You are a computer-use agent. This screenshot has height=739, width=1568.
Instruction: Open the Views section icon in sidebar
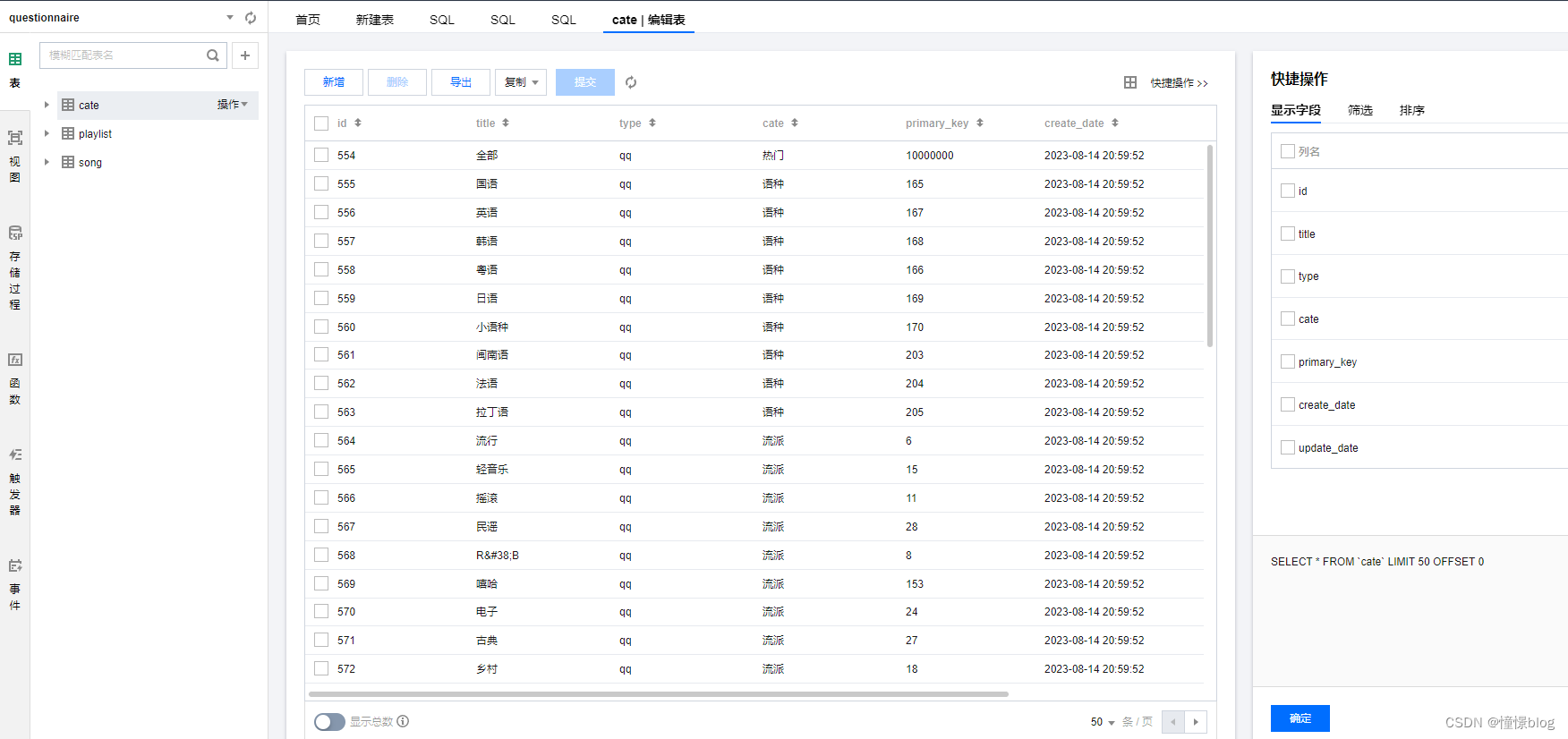(x=15, y=138)
